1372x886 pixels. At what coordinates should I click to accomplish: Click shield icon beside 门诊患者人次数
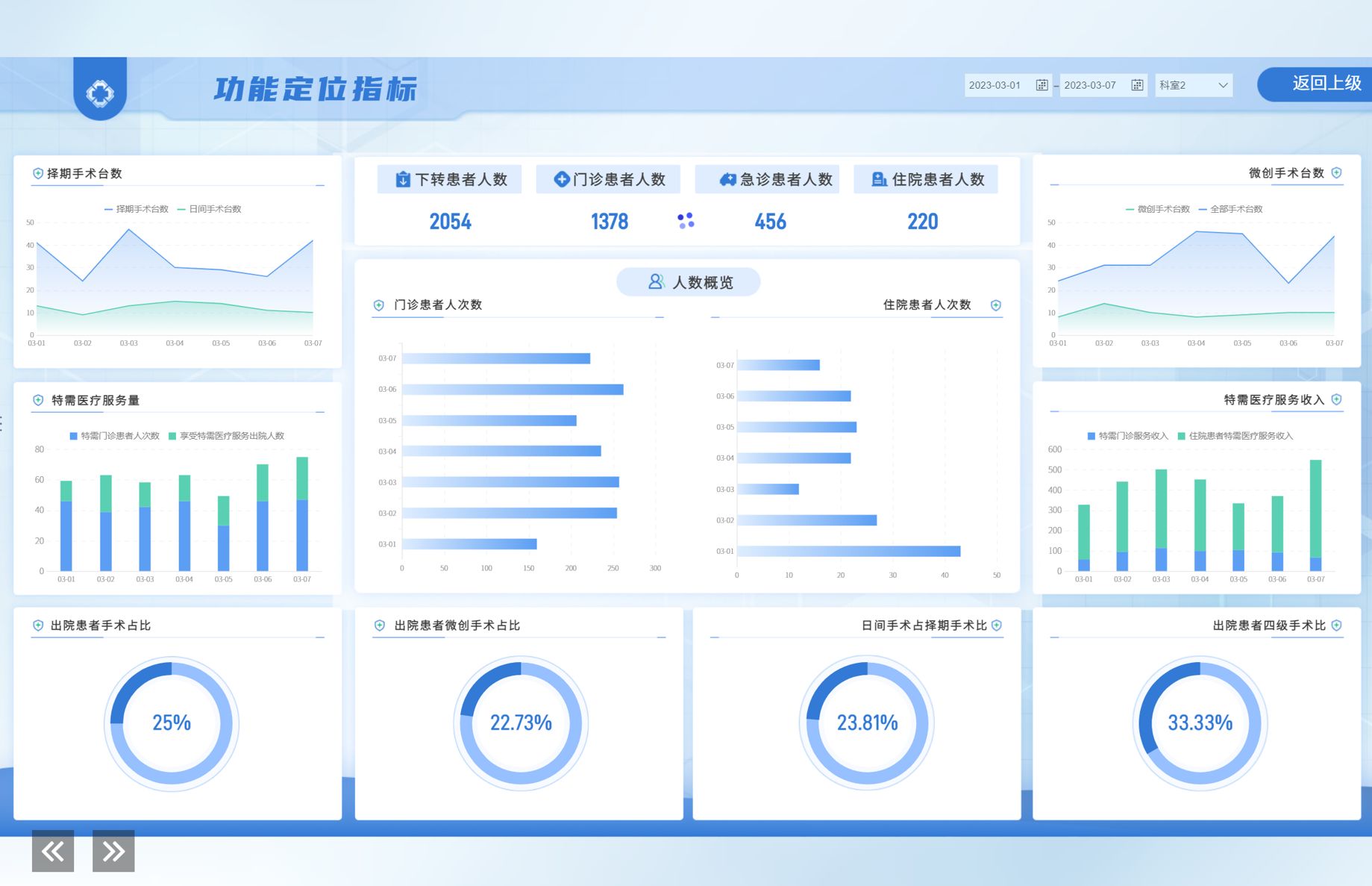(379, 305)
